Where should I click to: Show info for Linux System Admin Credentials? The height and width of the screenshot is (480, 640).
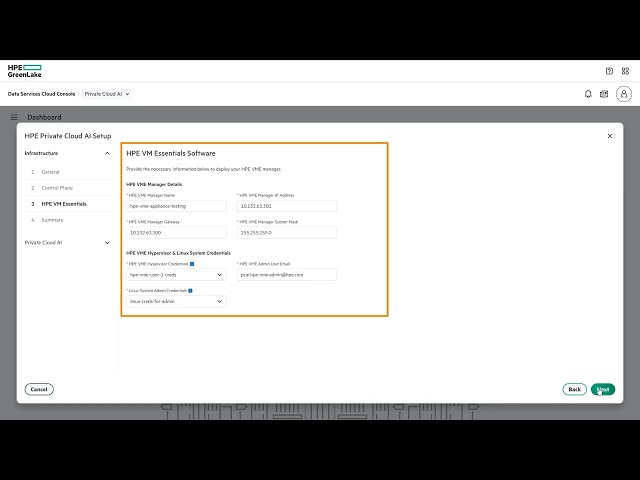tap(190, 291)
